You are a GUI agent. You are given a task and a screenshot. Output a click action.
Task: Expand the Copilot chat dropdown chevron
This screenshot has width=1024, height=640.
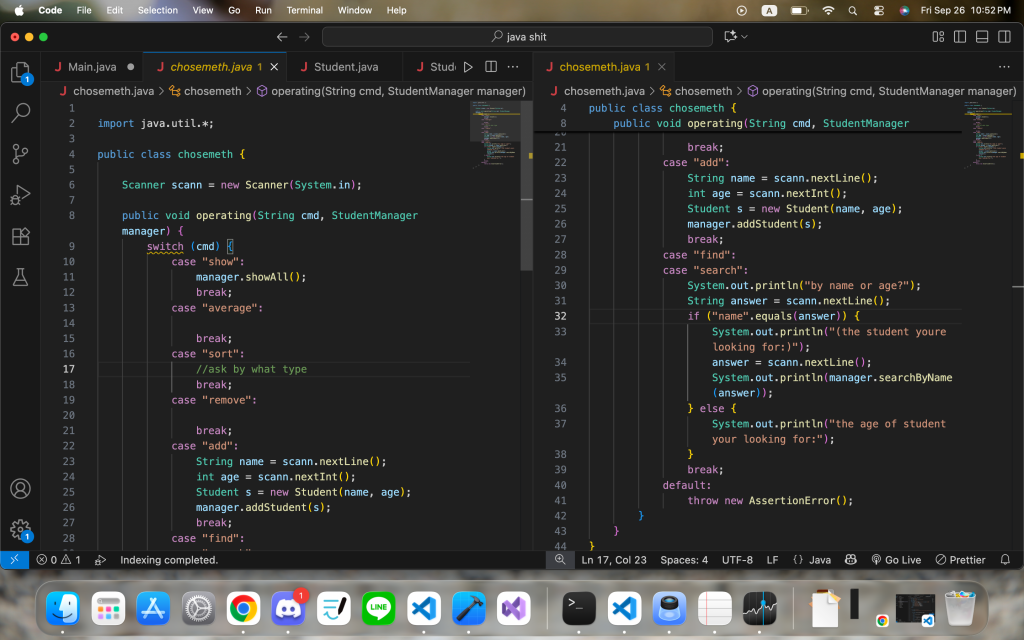click(x=744, y=37)
